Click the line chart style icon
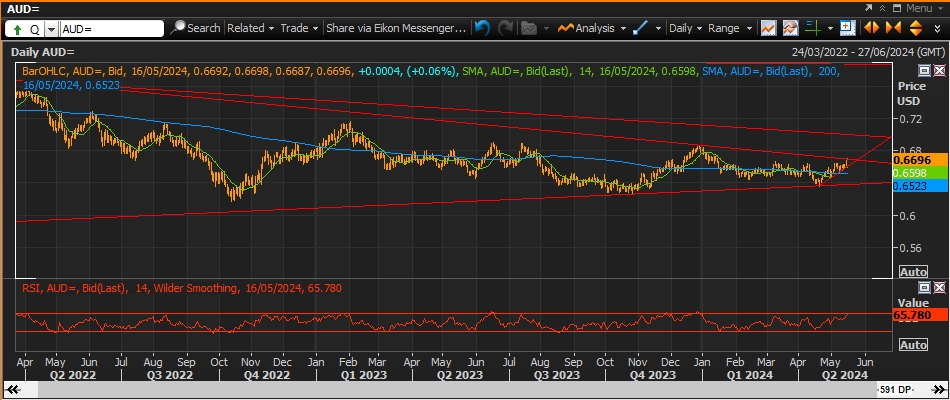 (x=769, y=28)
